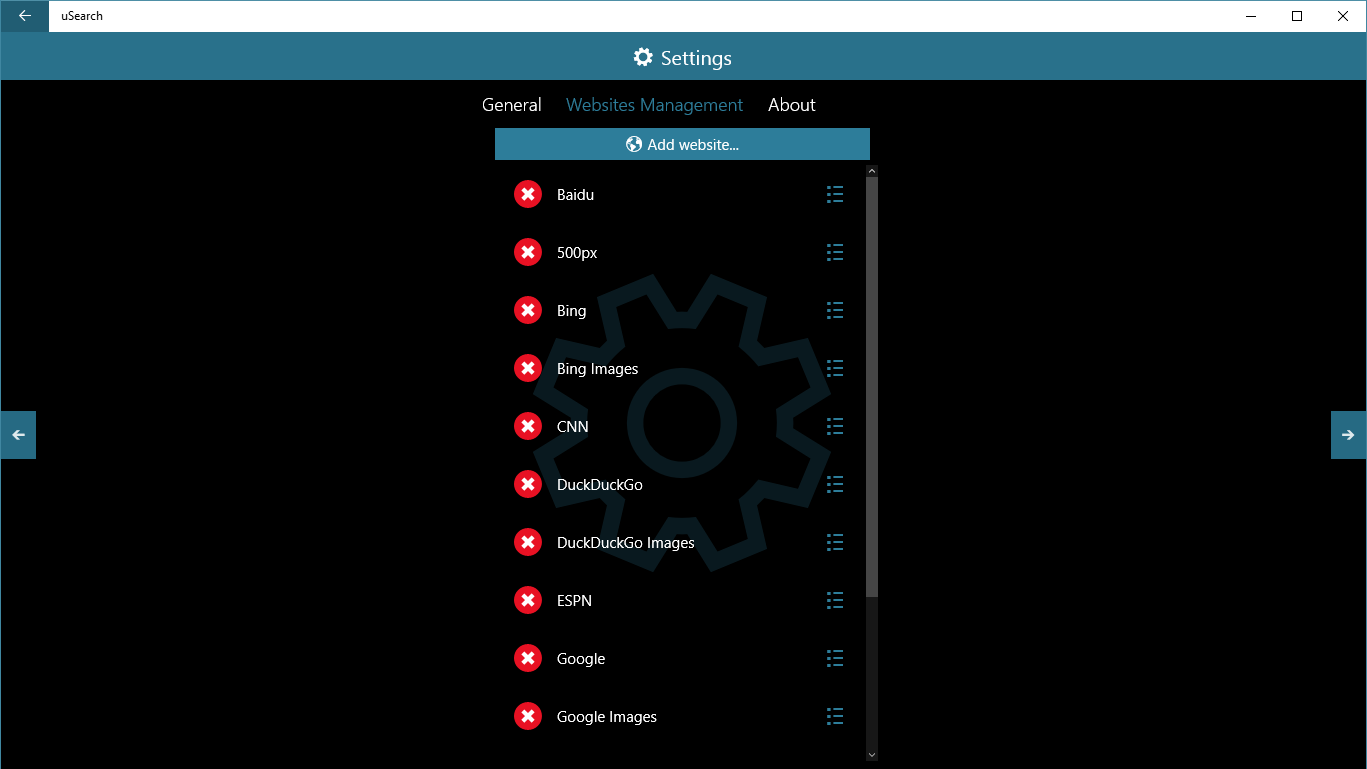Viewport: 1367px width, 769px height.
Task: Remove Baidu from the websites list
Action: tap(528, 195)
